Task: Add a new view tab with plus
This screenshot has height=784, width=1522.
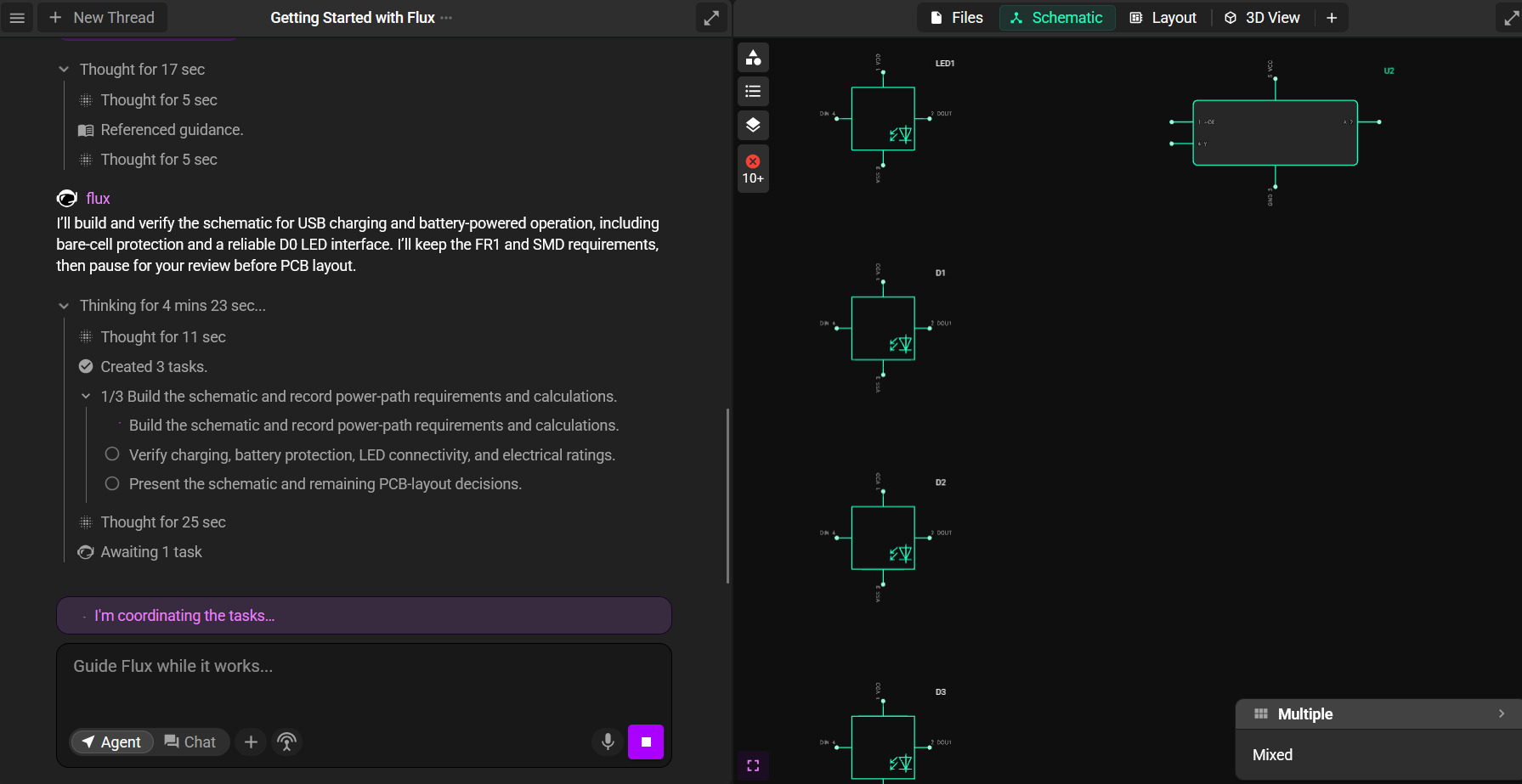Action: pos(1332,18)
